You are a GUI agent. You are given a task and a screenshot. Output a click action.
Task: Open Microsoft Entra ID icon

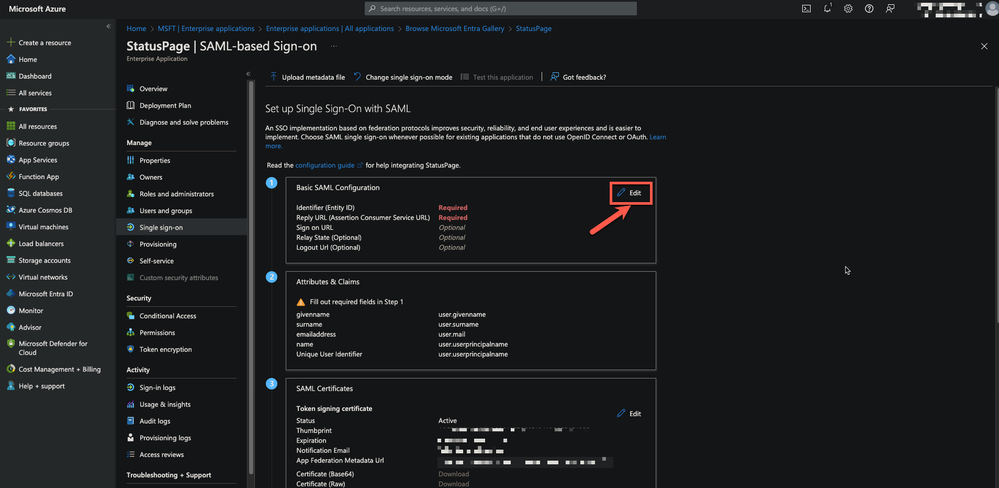(10, 294)
